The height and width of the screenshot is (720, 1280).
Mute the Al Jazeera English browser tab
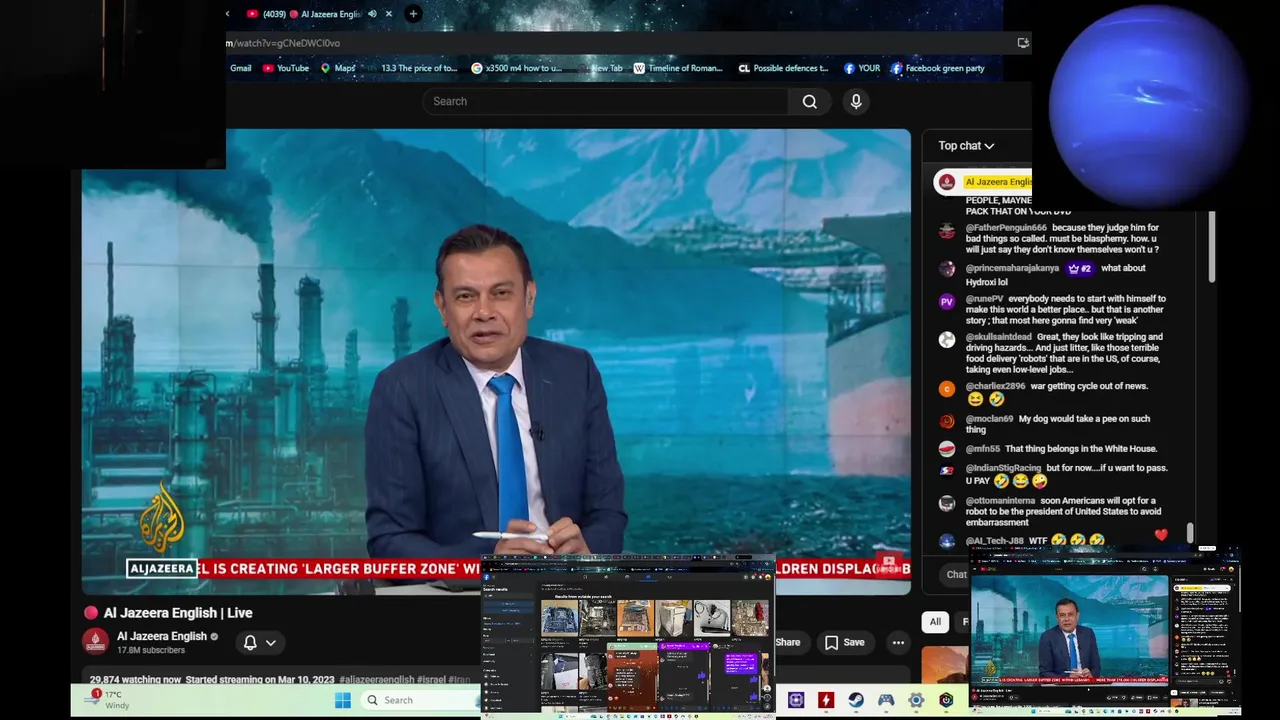(372, 14)
